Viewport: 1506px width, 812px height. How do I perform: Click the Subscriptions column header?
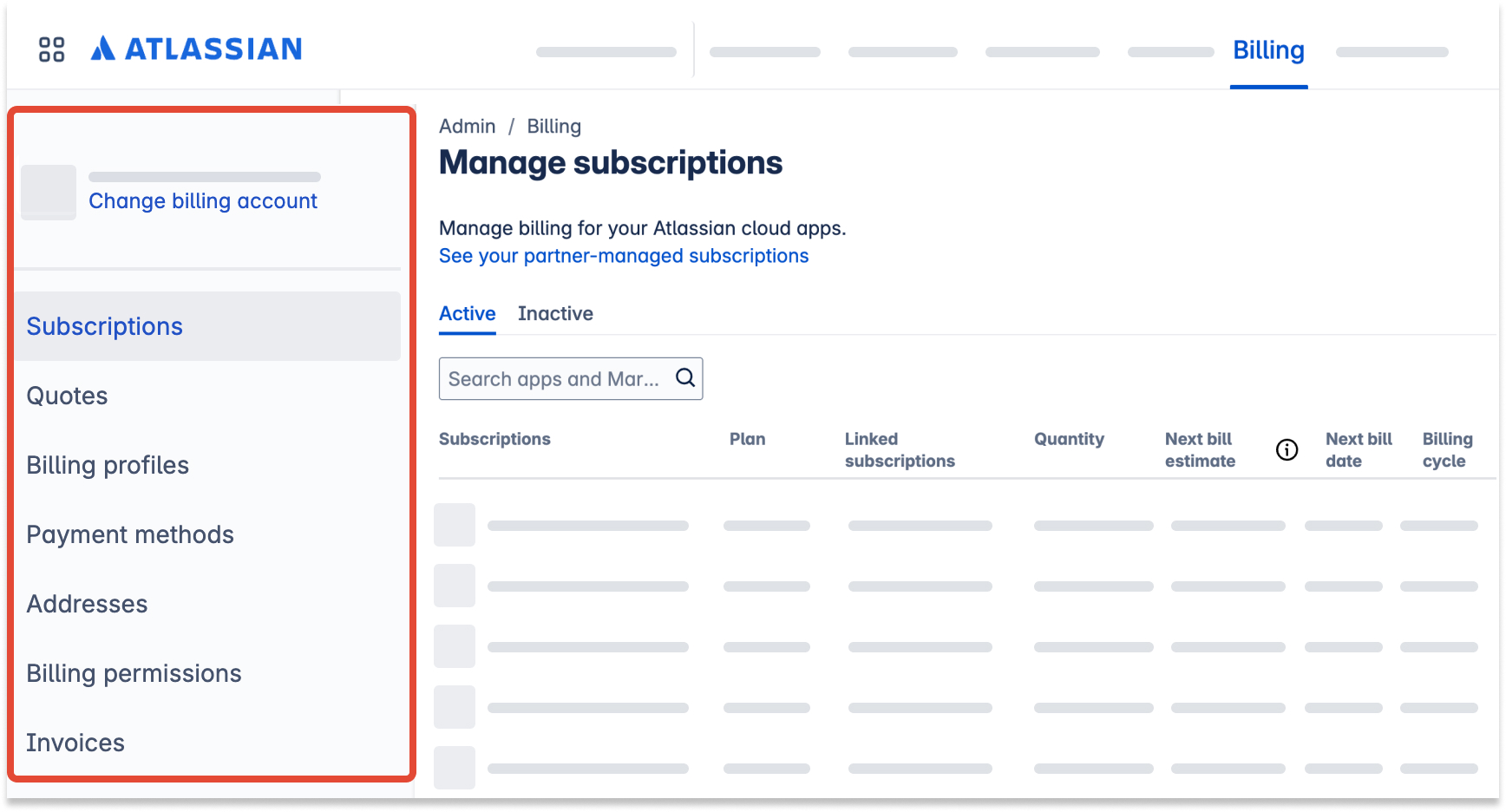coord(494,439)
